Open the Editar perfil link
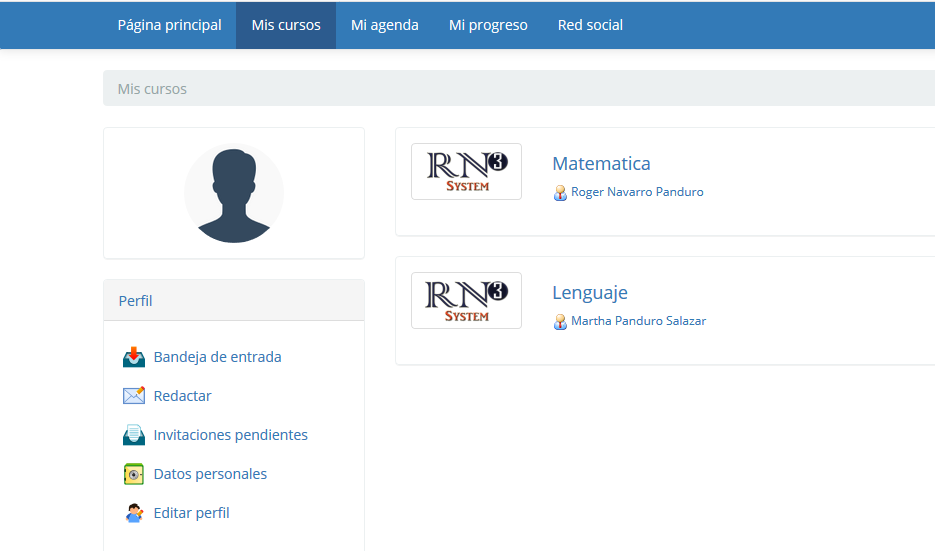The width and height of the screenshot is (939, 559). 191,513
